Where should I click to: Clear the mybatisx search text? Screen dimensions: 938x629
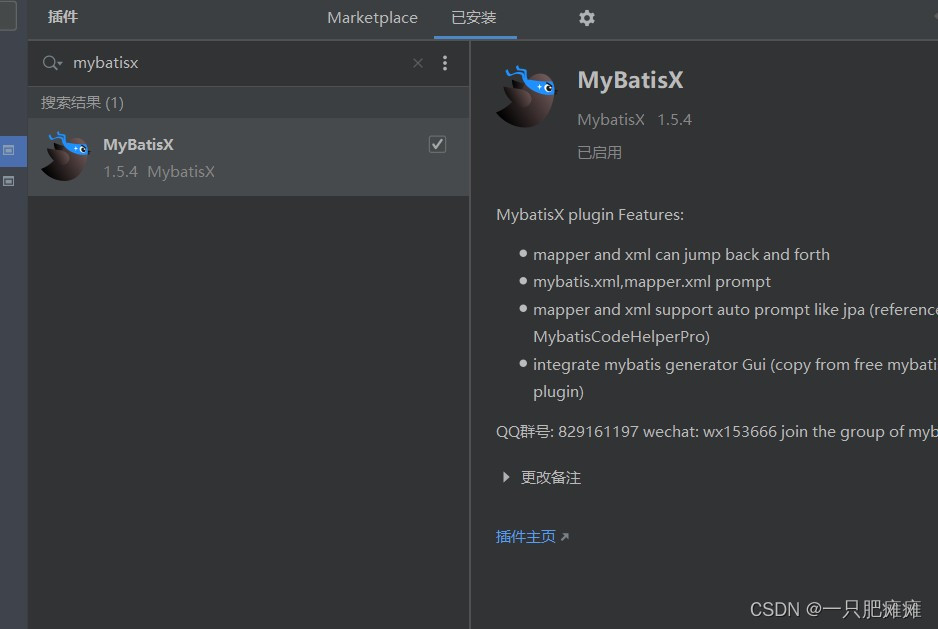[x=418, y=63]
